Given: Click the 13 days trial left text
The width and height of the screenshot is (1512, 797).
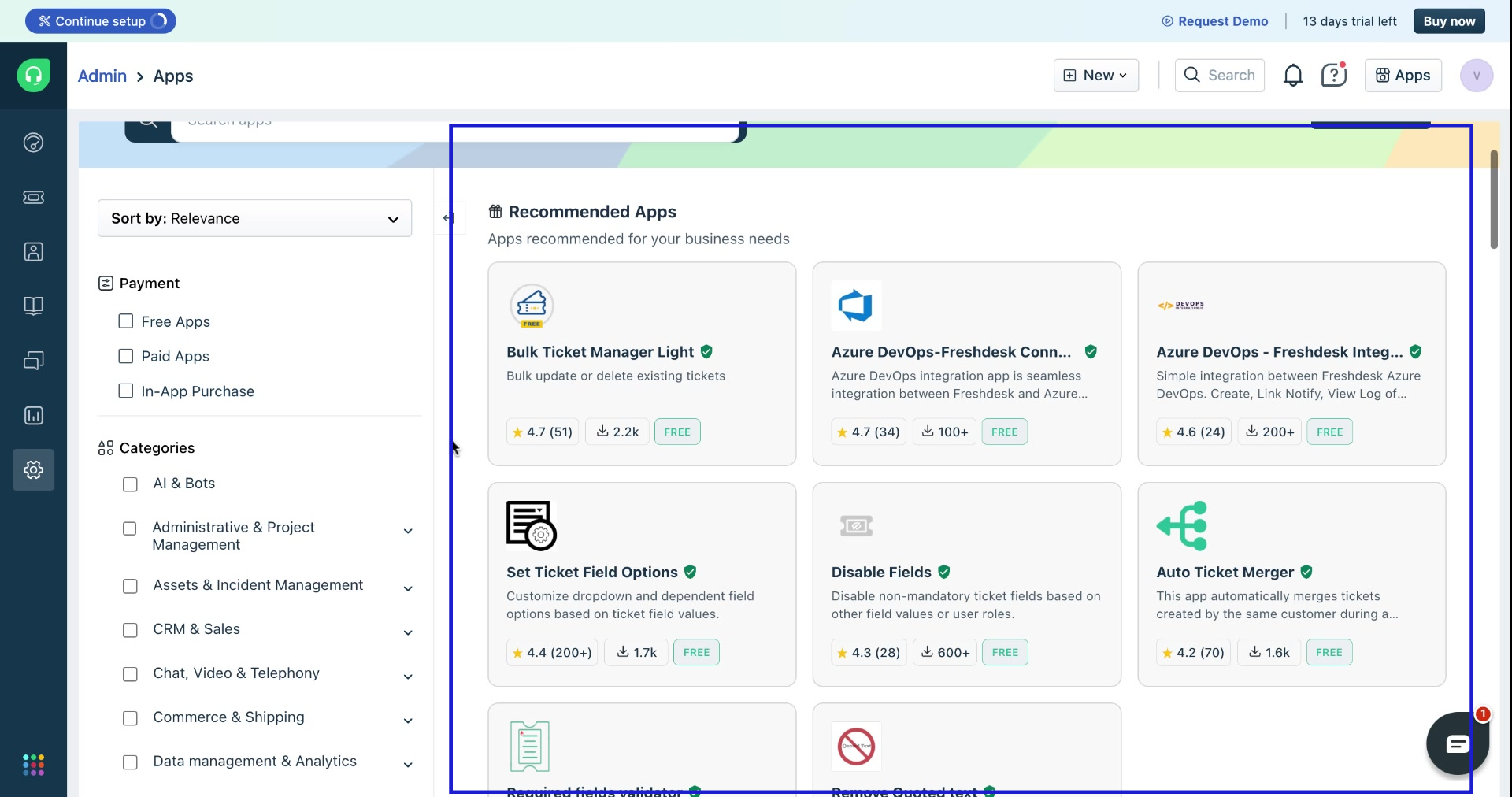Looking at the screenshot, I should (x=1350, y=21).
